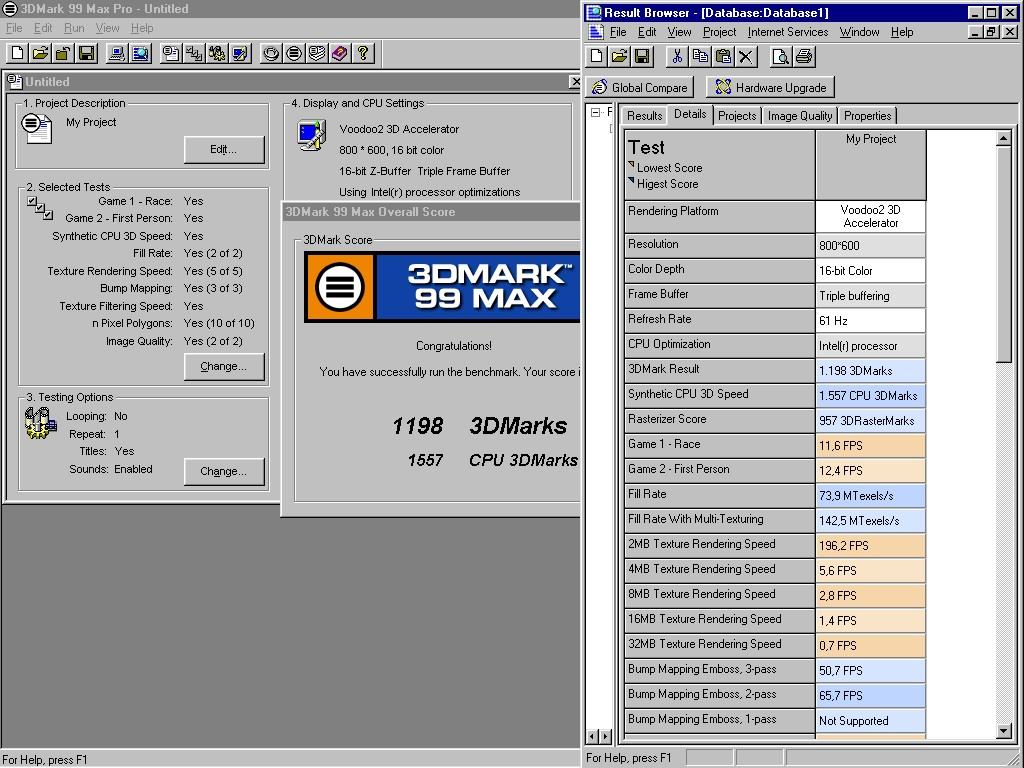Click the display settings monitor toolbar icon
1024x768 pixels.
coord(240,53)
